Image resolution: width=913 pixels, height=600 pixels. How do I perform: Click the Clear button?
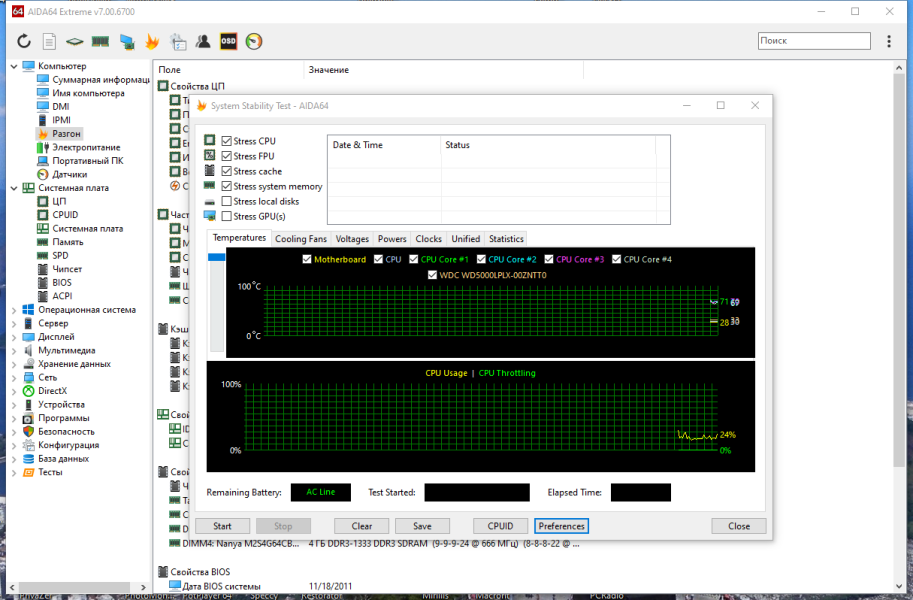pos(362,526)
